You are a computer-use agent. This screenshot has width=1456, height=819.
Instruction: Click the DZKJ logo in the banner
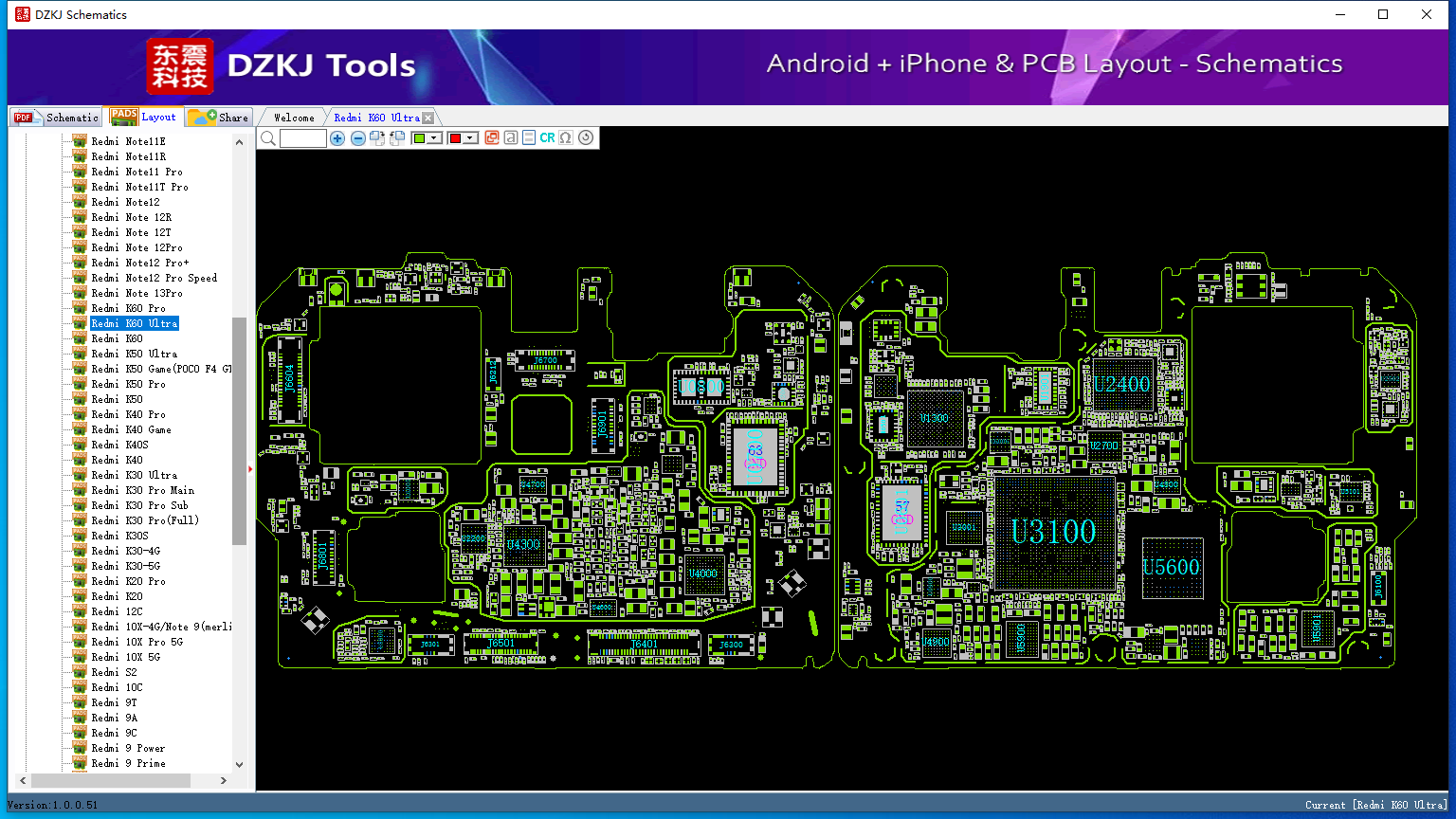click(180, 66)
